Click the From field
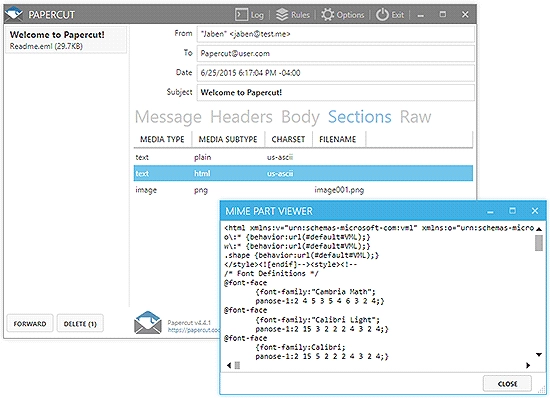Screen dimensions: 550x398 point(336,34)
